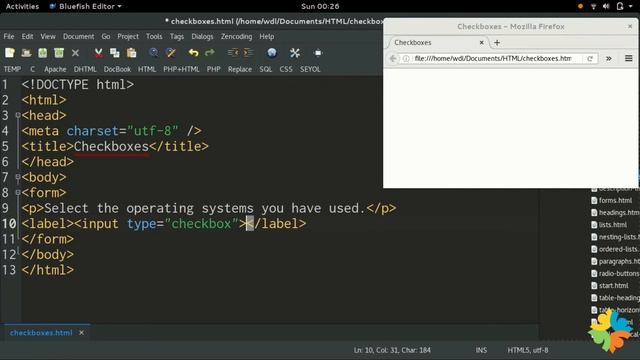Viewport: 640px width, 360px height.
Task: Click Firefox back arrow button
Action: [393, 58]
